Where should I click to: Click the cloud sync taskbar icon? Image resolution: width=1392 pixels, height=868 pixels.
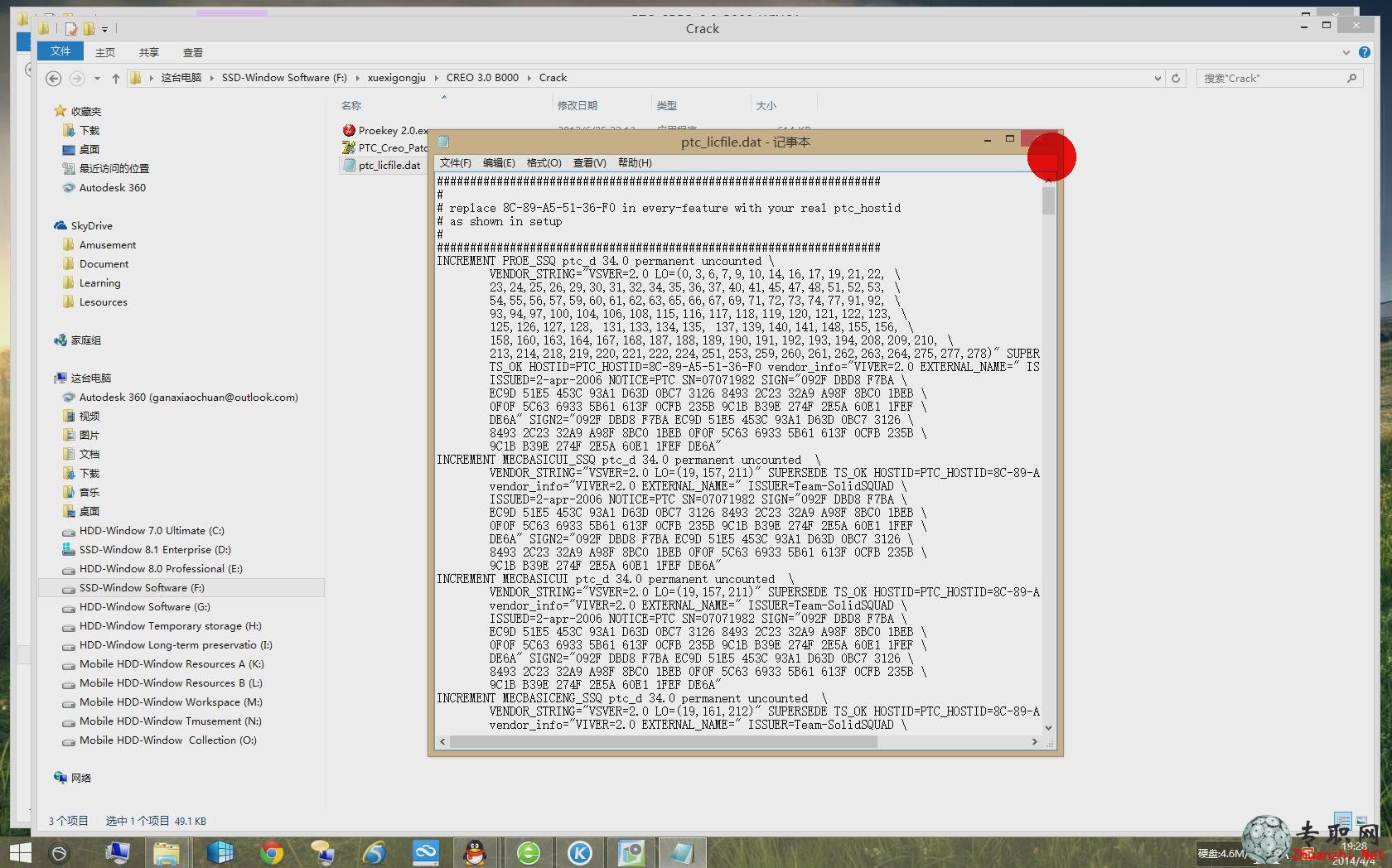(425, 852)
